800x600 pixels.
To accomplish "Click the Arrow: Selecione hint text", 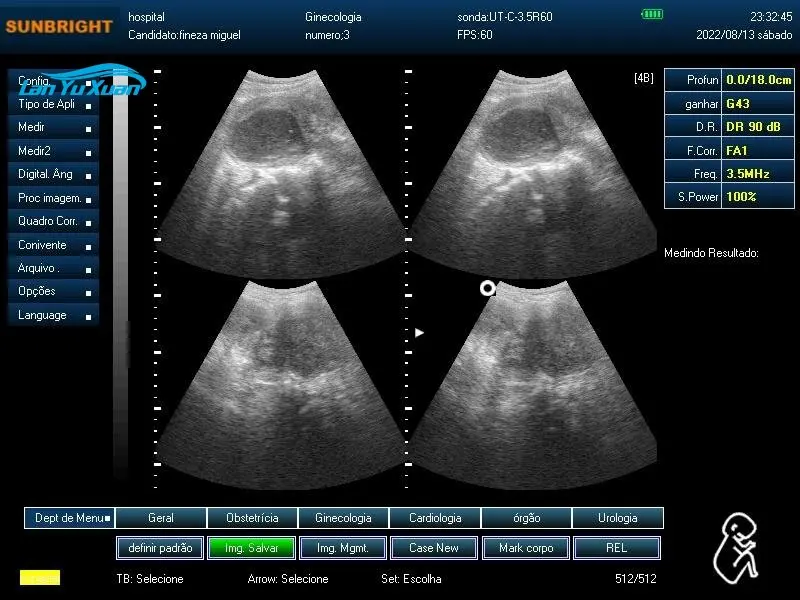I will tap(288, 579).
